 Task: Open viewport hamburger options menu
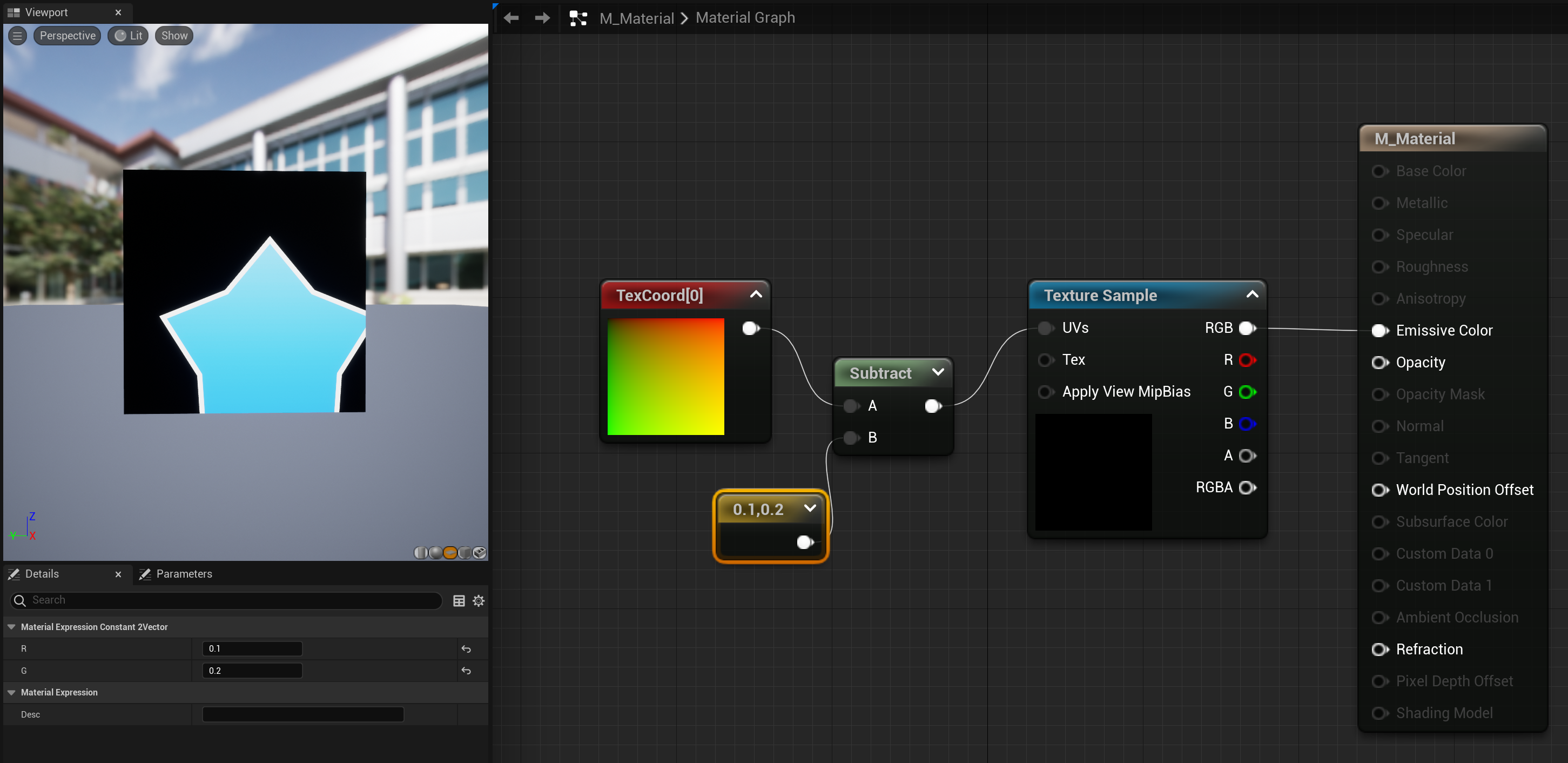[18, 36]
